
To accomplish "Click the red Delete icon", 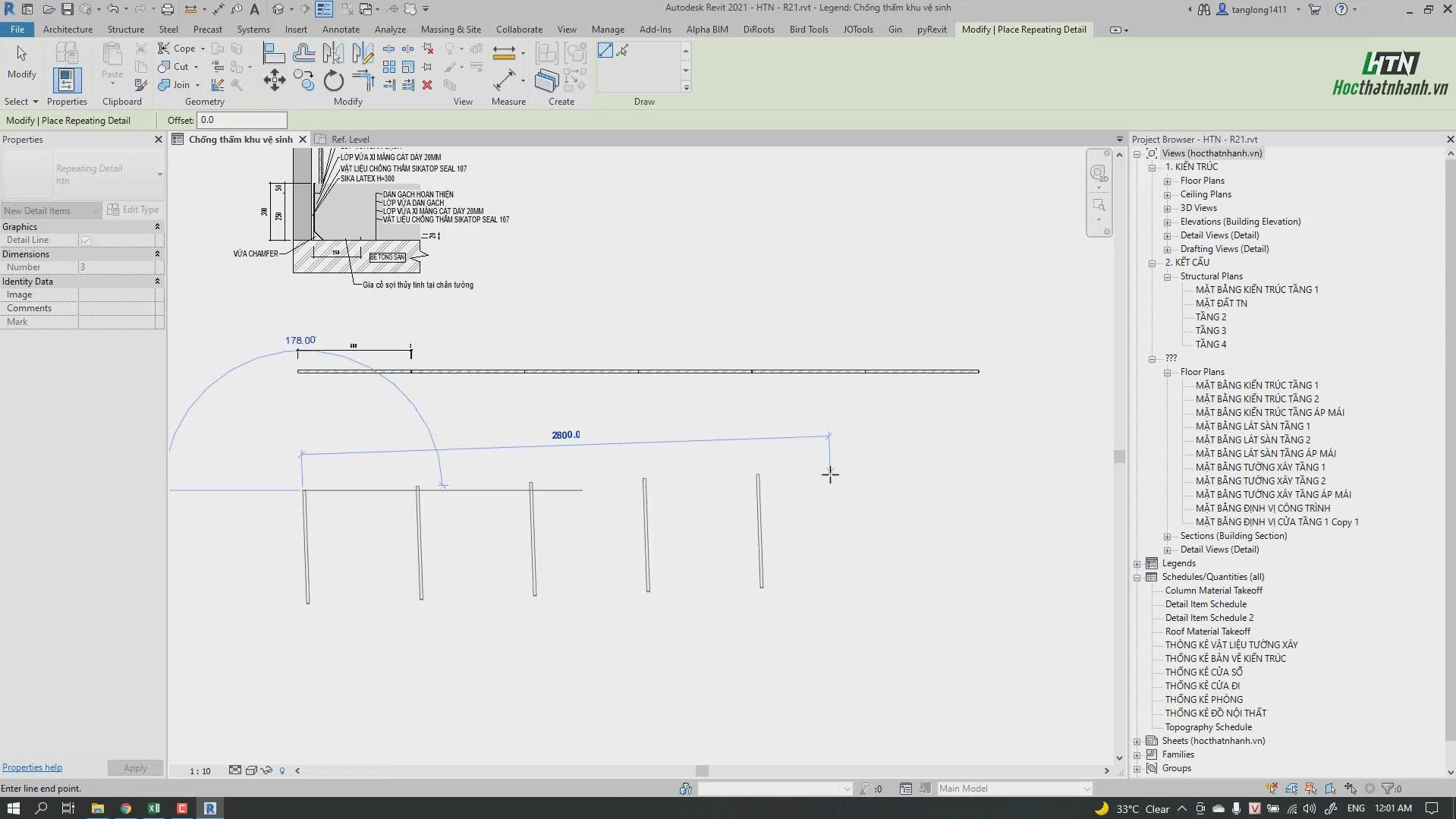I will tap(427, 85).
